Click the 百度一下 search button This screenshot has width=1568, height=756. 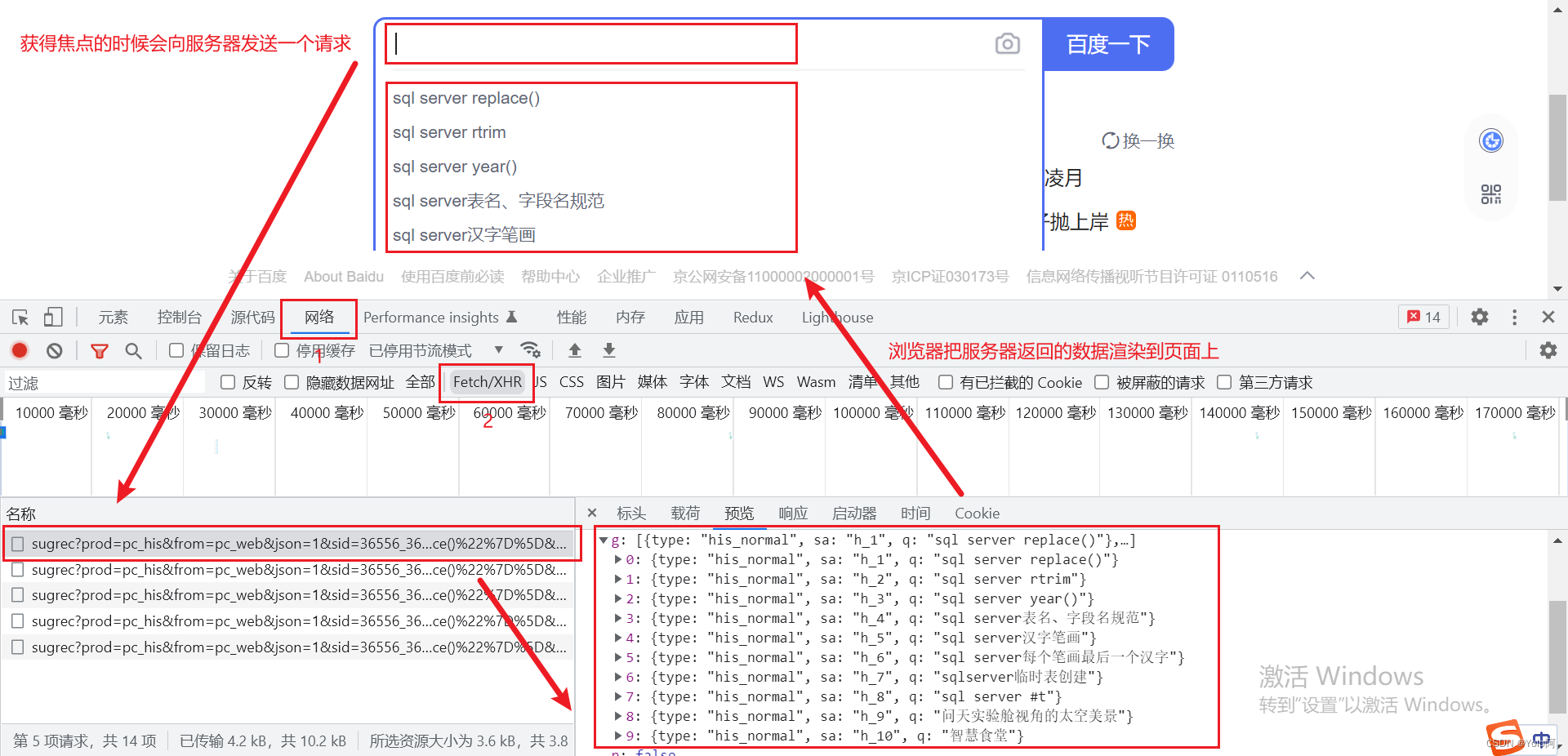[1108, 44]
